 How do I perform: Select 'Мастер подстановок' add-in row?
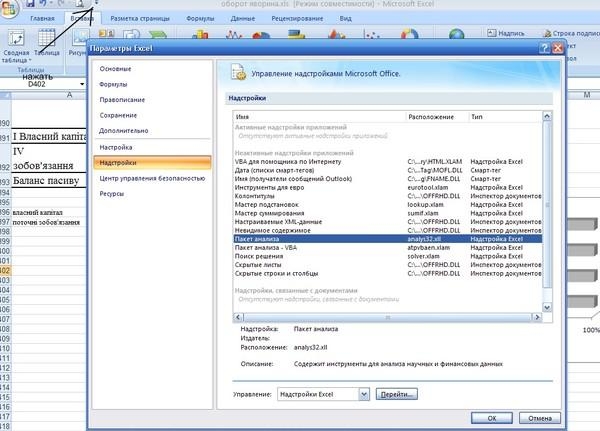[388, 205]
